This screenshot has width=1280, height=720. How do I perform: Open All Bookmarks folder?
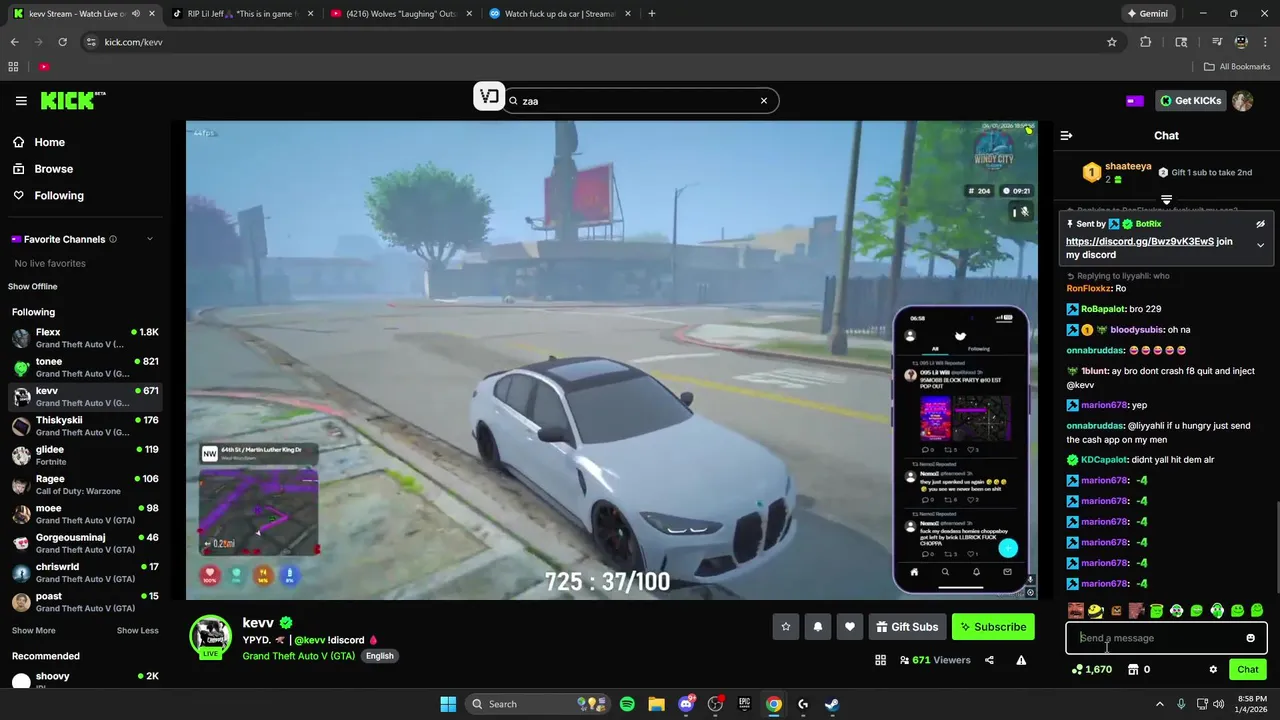(1237, 67)
